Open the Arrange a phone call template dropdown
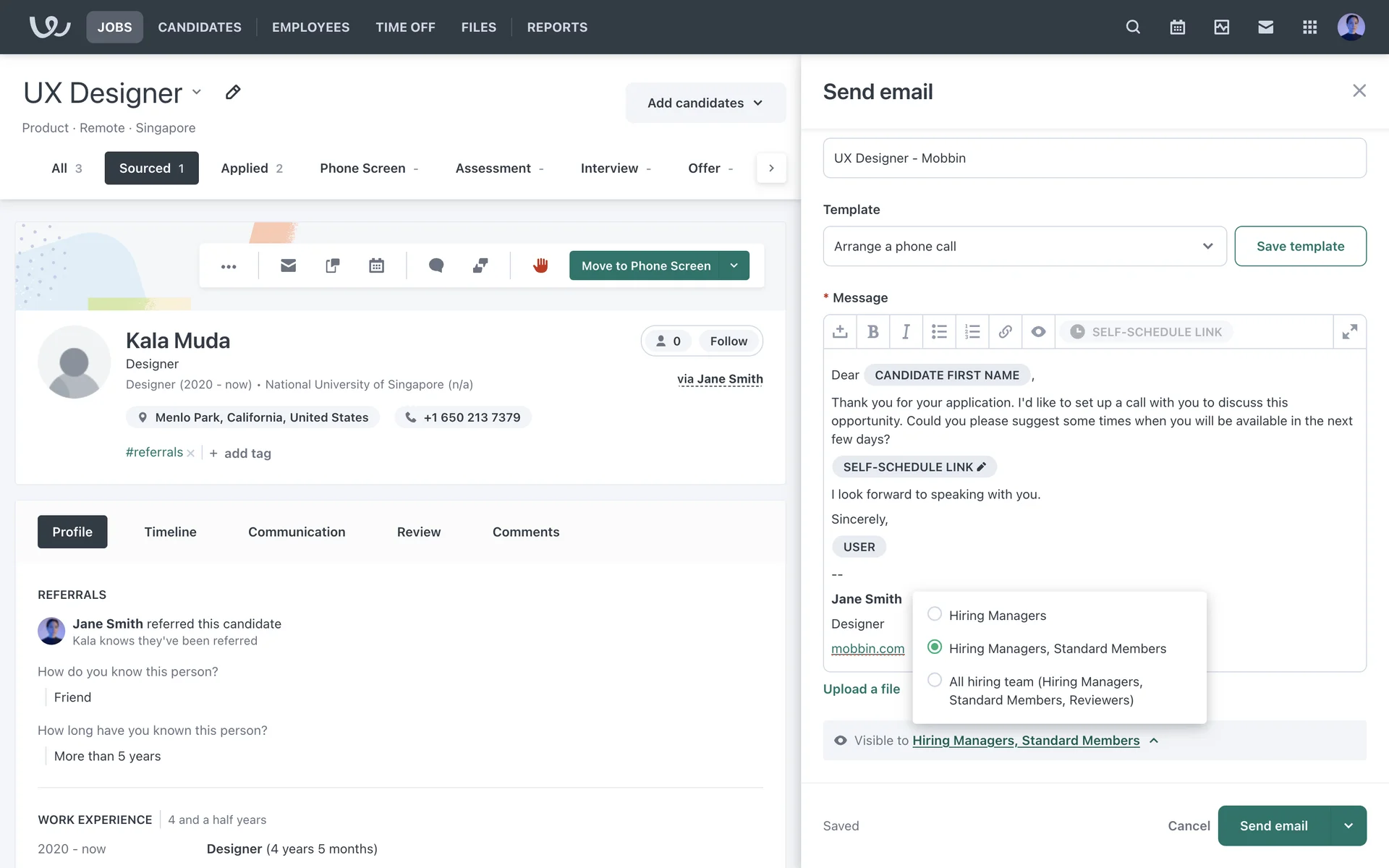Image resolution: width=1389 pixels, height=868 pixels. click(1024, 247)
